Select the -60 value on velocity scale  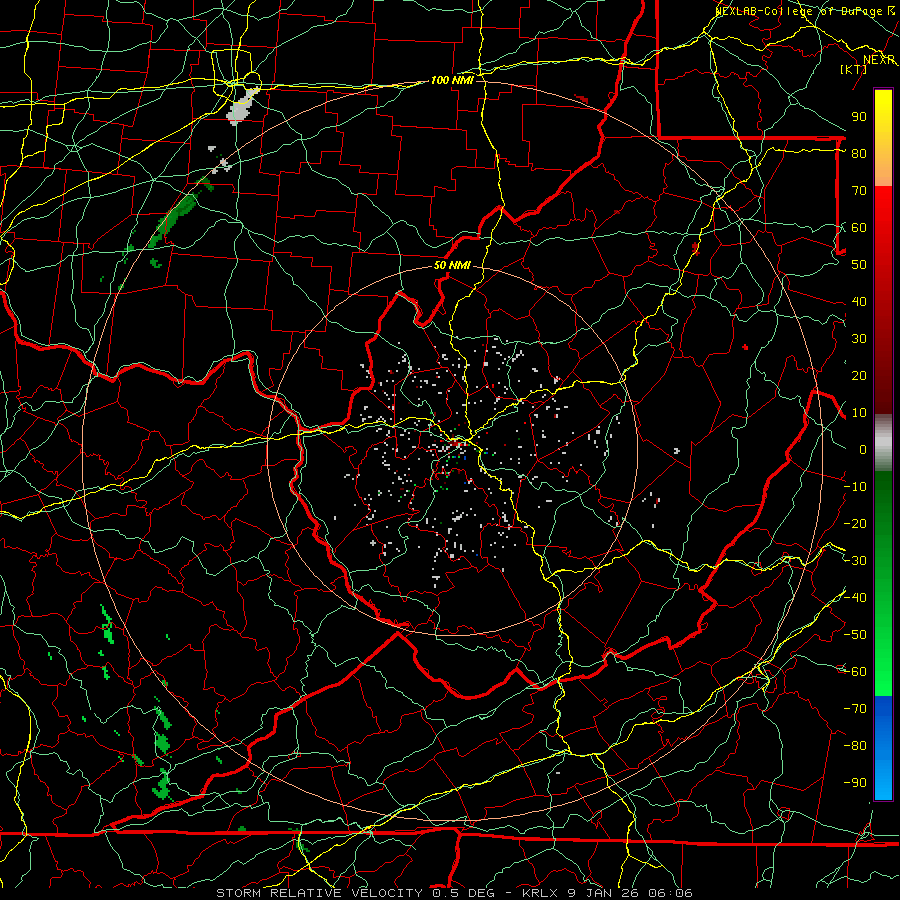click(855, 672)
